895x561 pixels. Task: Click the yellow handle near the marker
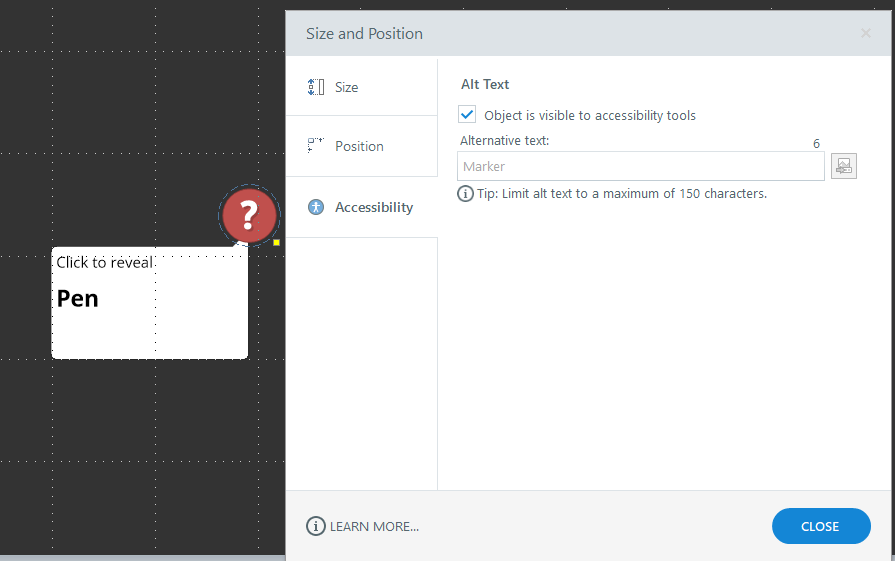pyautogui.click(x=277, y=242)
